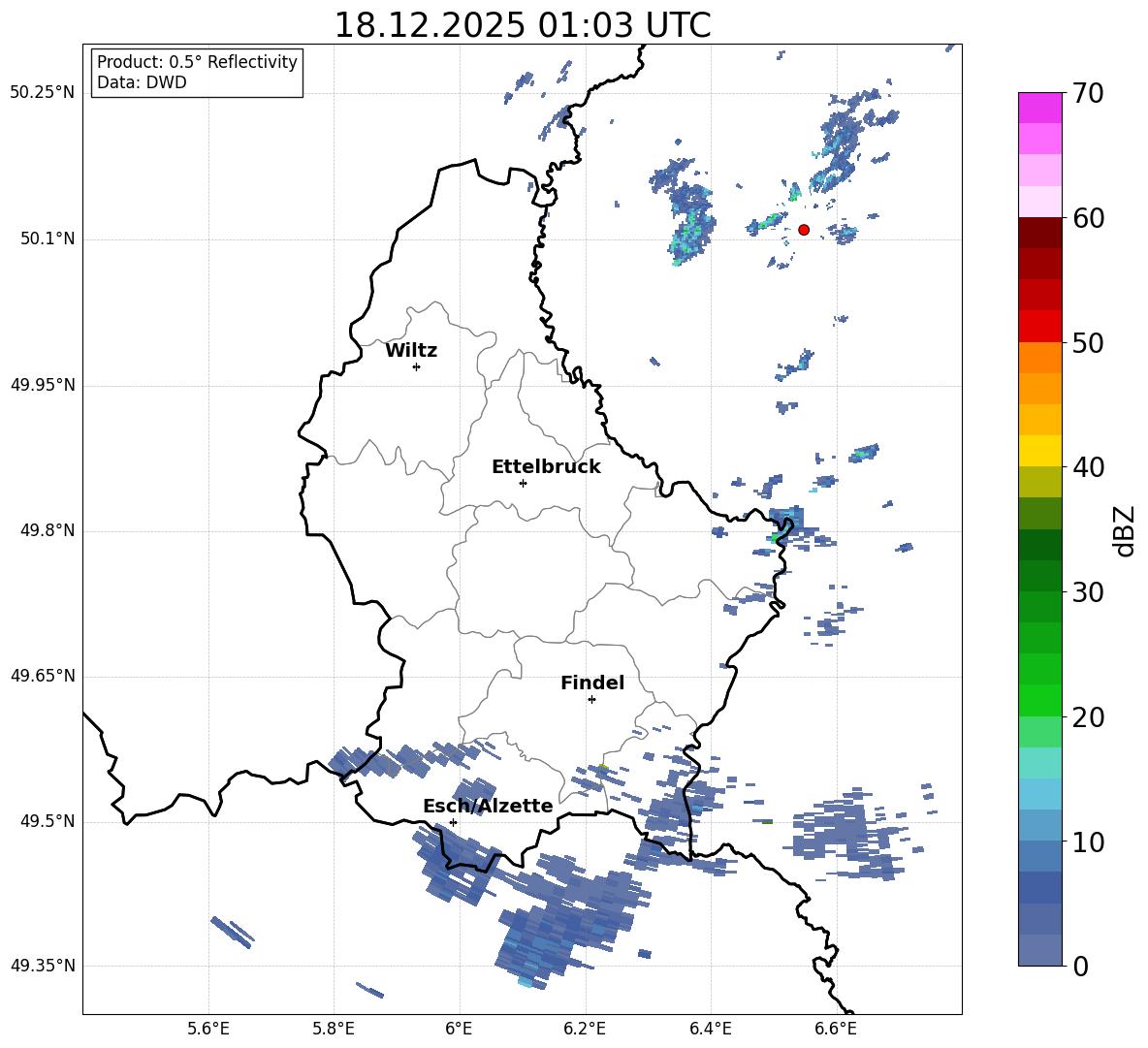The width and height of the screenshot is (1148, 1048).
Task: Click the 50.25°N latitude label
Action: 43,93
